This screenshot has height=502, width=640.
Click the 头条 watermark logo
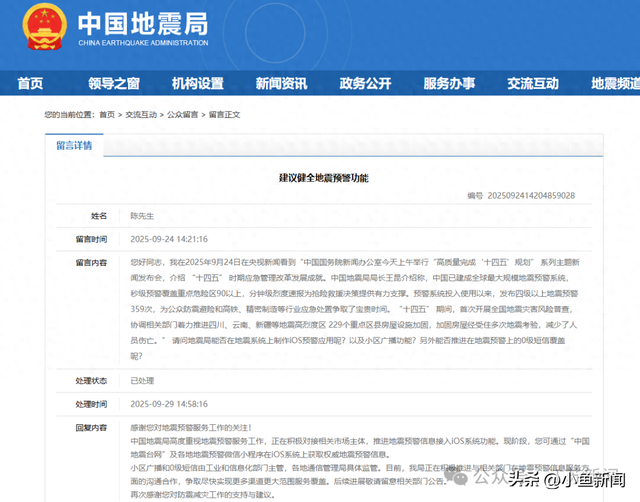tap(523, 479)
